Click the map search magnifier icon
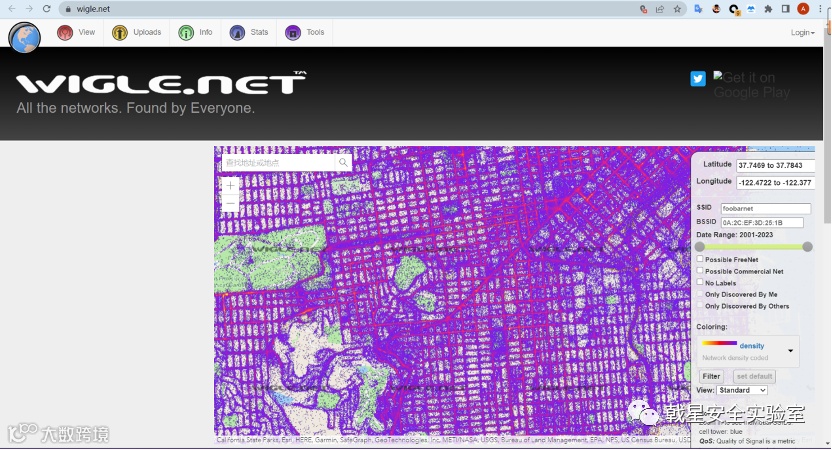Screen dimensions: 832x450 click(x=343, y=162)
